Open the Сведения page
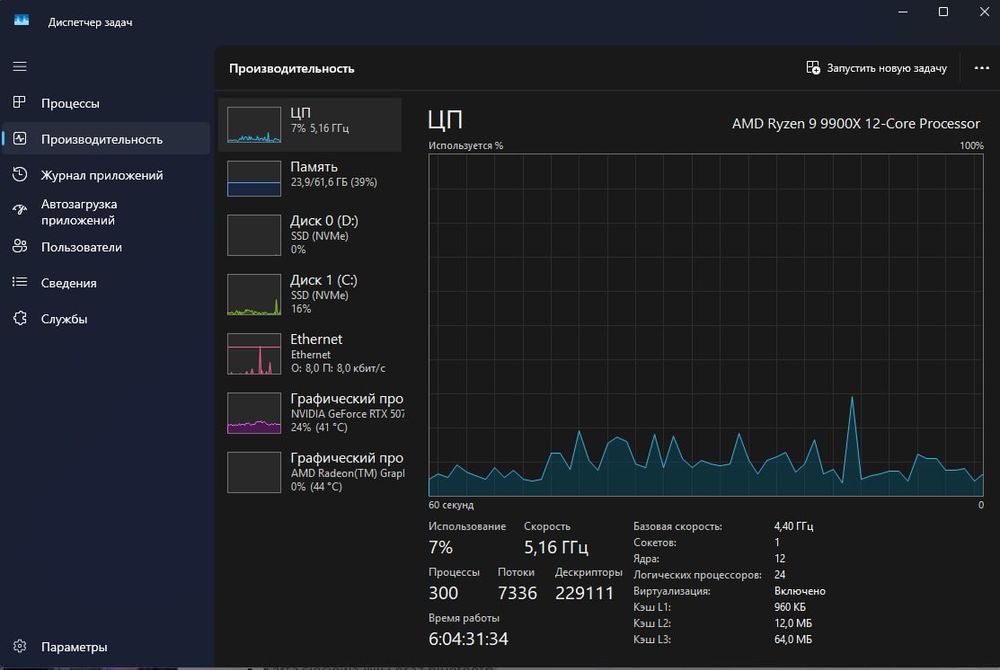1000x670 pixels. (x=107, y=282)
